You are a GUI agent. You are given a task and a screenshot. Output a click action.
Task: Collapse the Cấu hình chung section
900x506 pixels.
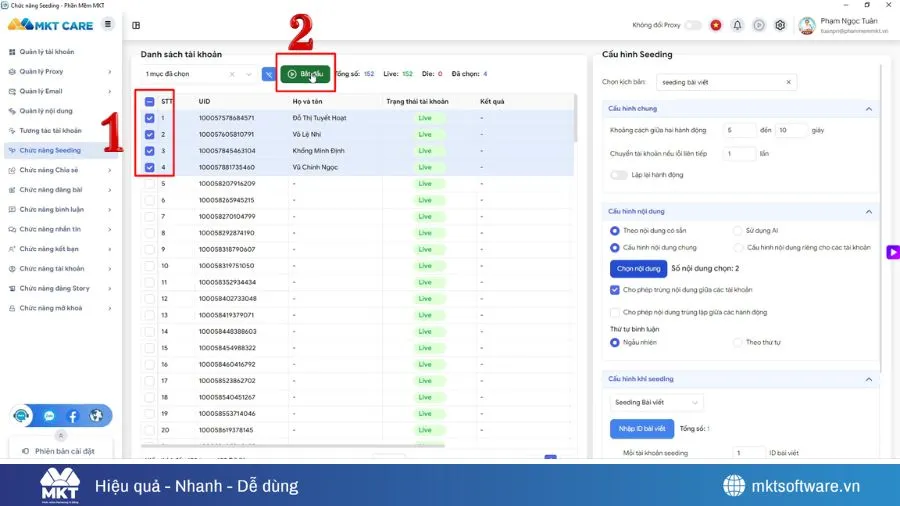pyautogui.click(x=869, y=108)
